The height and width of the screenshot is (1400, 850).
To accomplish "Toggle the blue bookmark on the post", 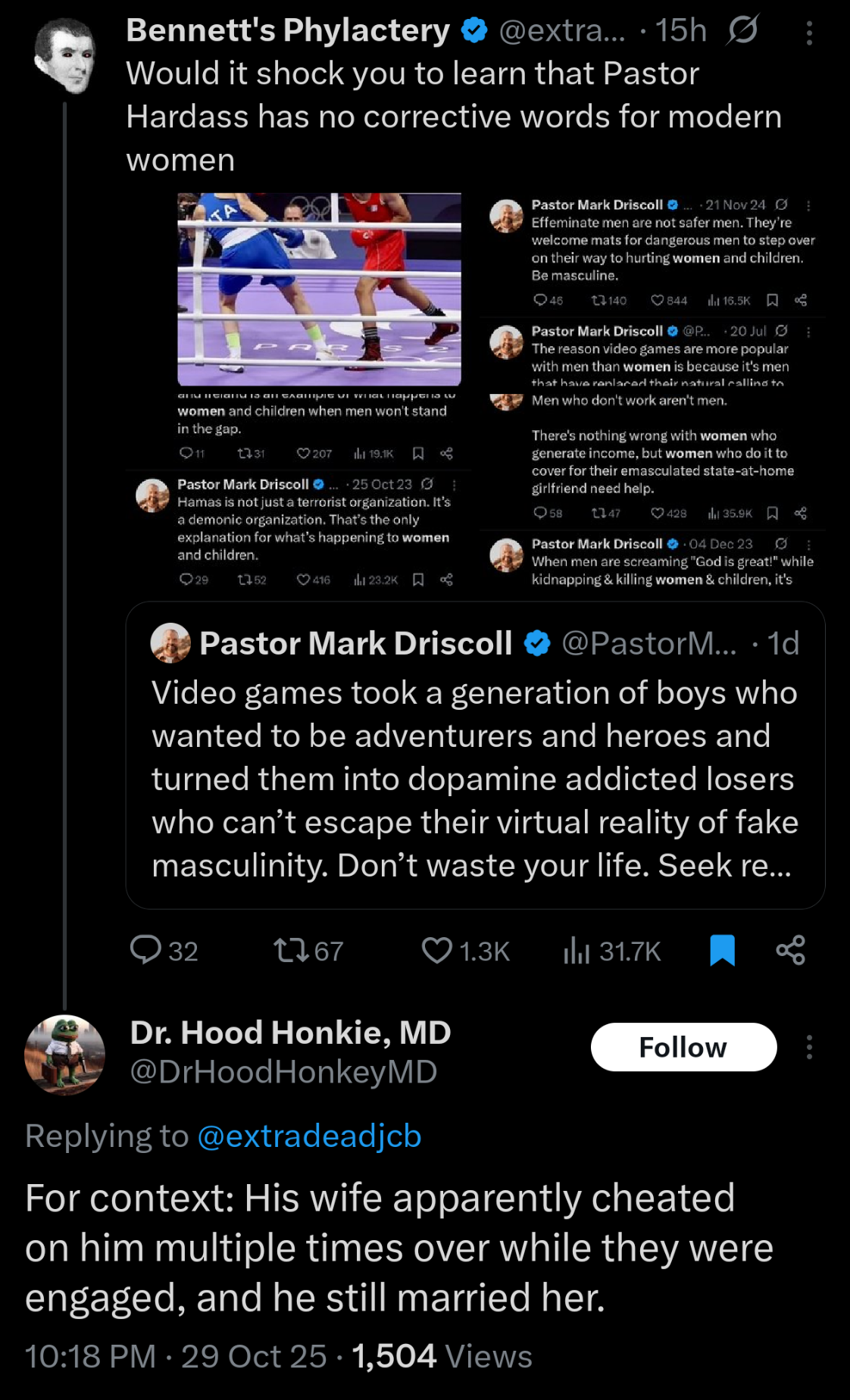I will pyautogui.click(x=722, y=950).
